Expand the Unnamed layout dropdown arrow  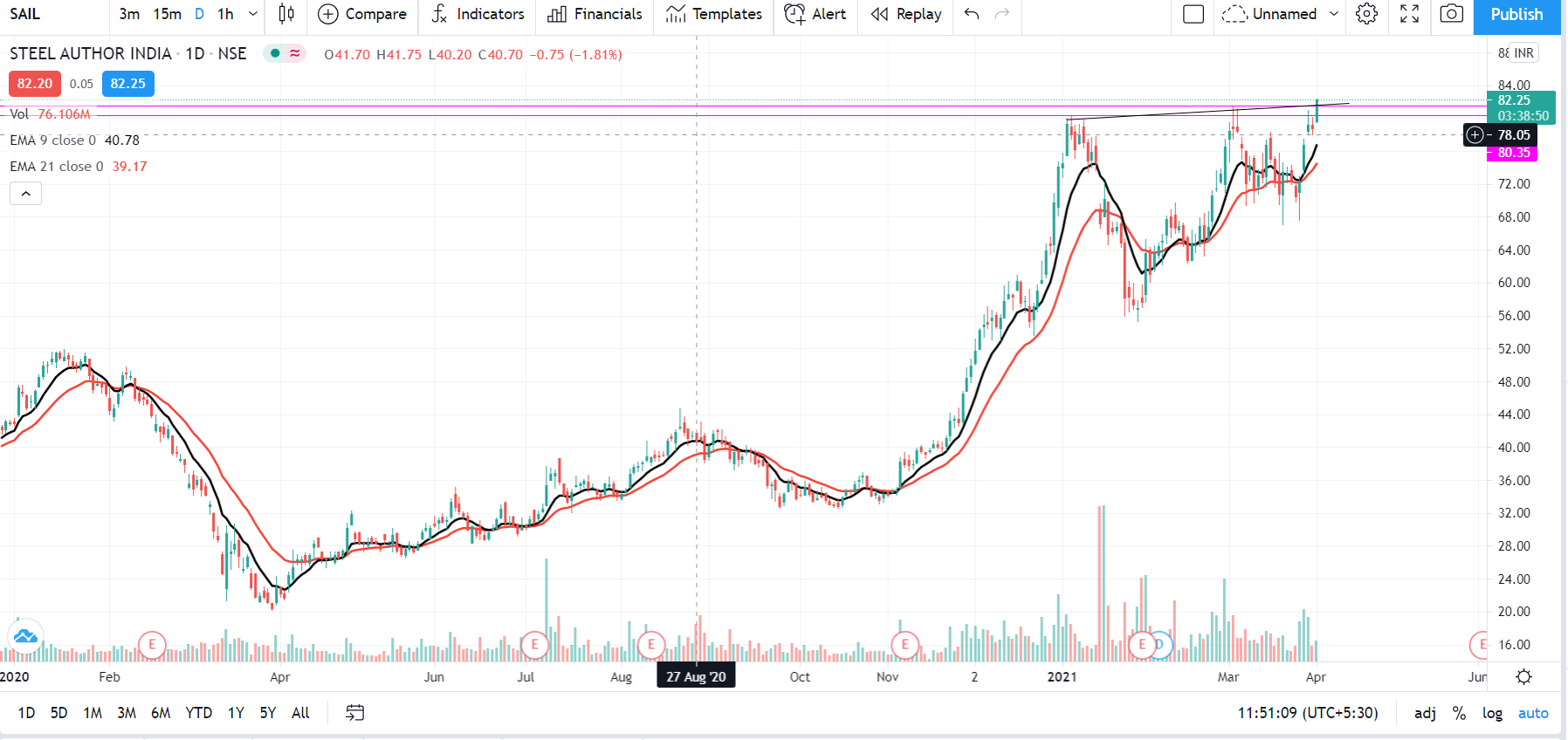[1334, 14]
